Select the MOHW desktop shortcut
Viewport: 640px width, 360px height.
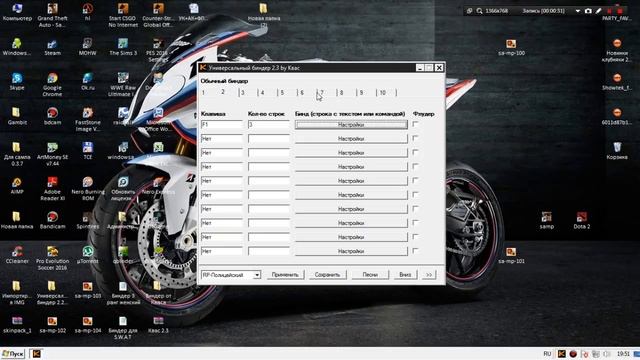[x=87, y=47]
